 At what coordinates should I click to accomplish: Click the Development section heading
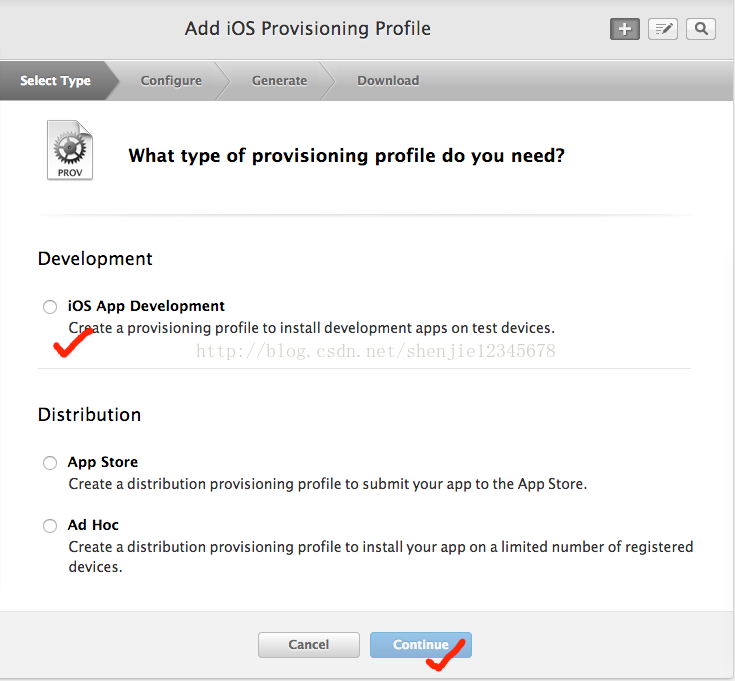pyautogui.click(x=95, y=258)
